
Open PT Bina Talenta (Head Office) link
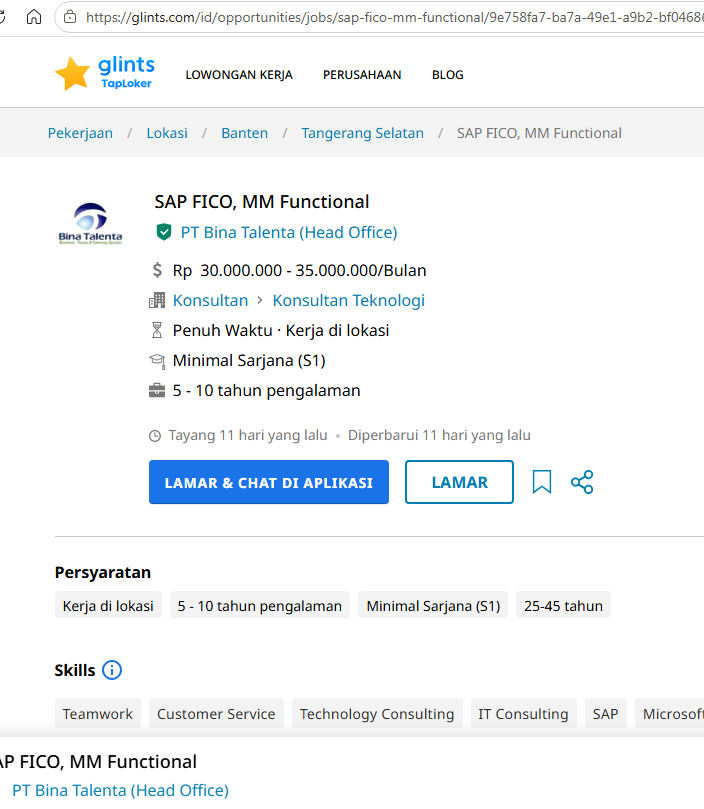pos(289,232)
